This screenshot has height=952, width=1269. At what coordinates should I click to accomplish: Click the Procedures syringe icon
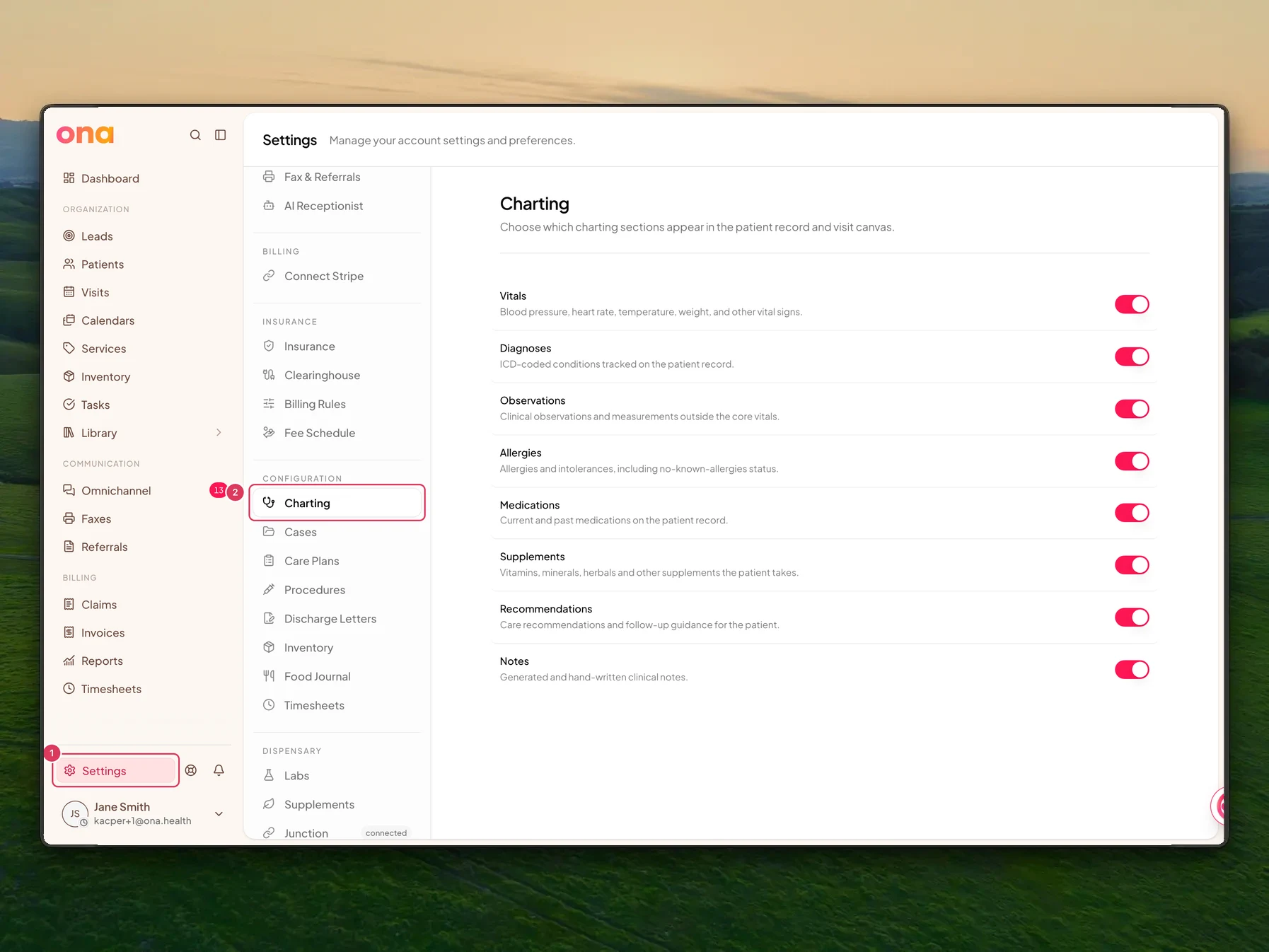coord(269,589)
